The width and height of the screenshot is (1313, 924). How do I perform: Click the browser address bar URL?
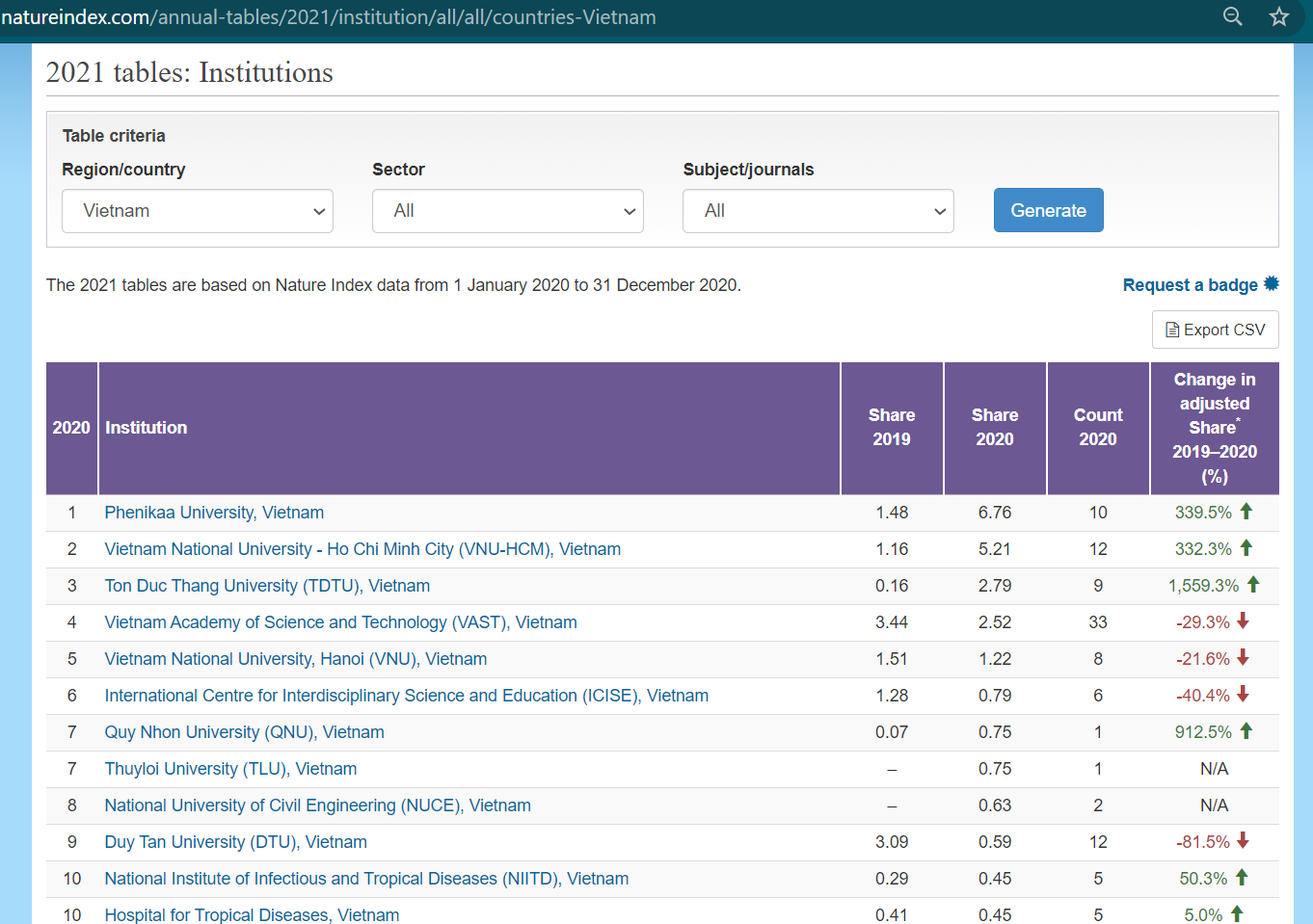click(328, 17)
